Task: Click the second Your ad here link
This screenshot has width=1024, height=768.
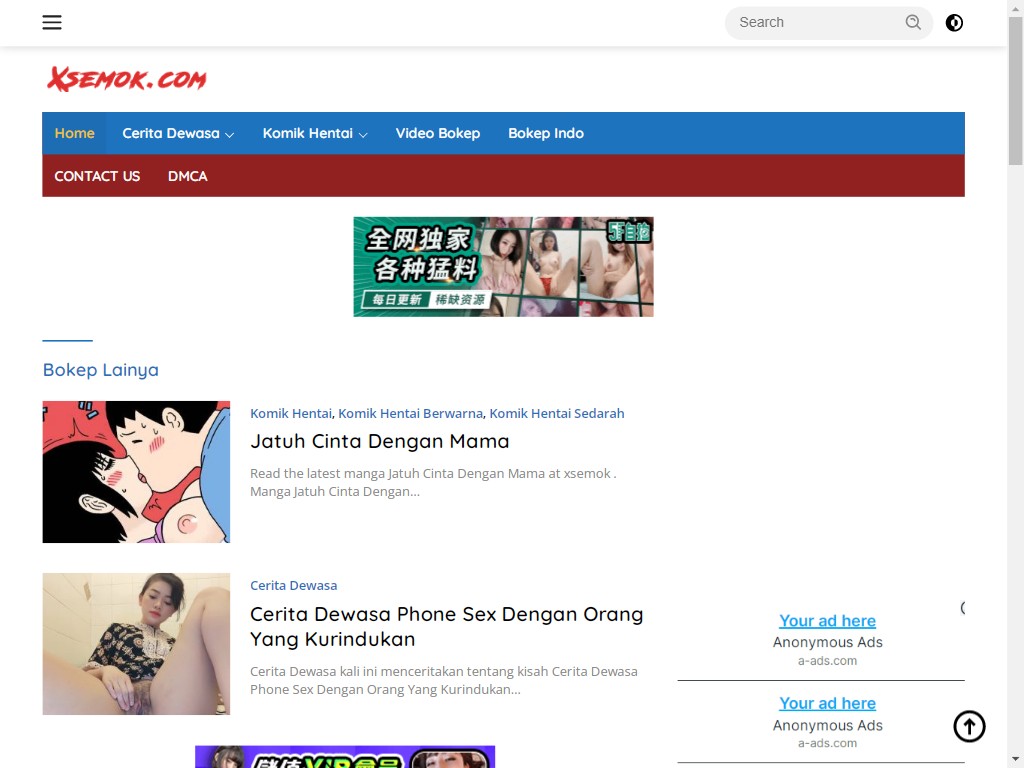Action: (x=827, y=703)
